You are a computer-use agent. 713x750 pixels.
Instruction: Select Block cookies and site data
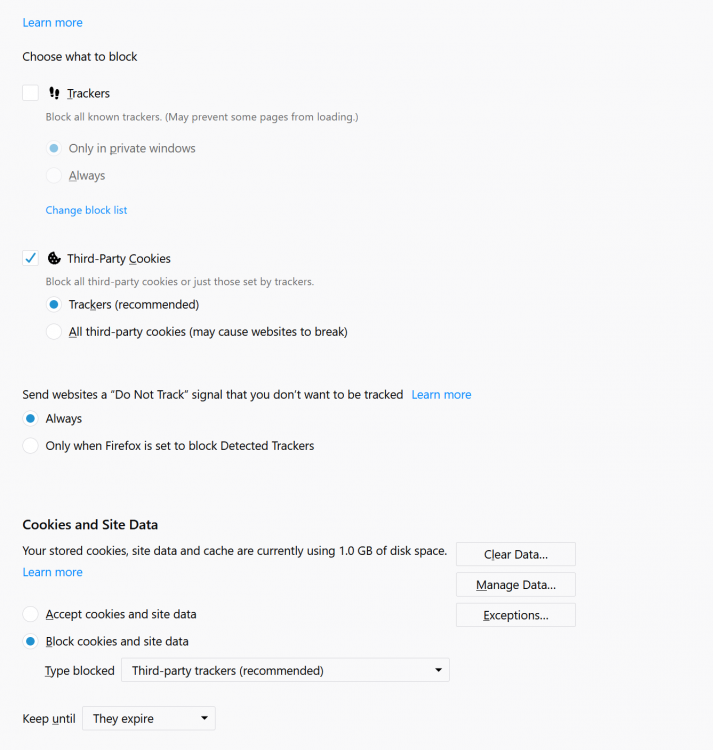coord(31,641)
